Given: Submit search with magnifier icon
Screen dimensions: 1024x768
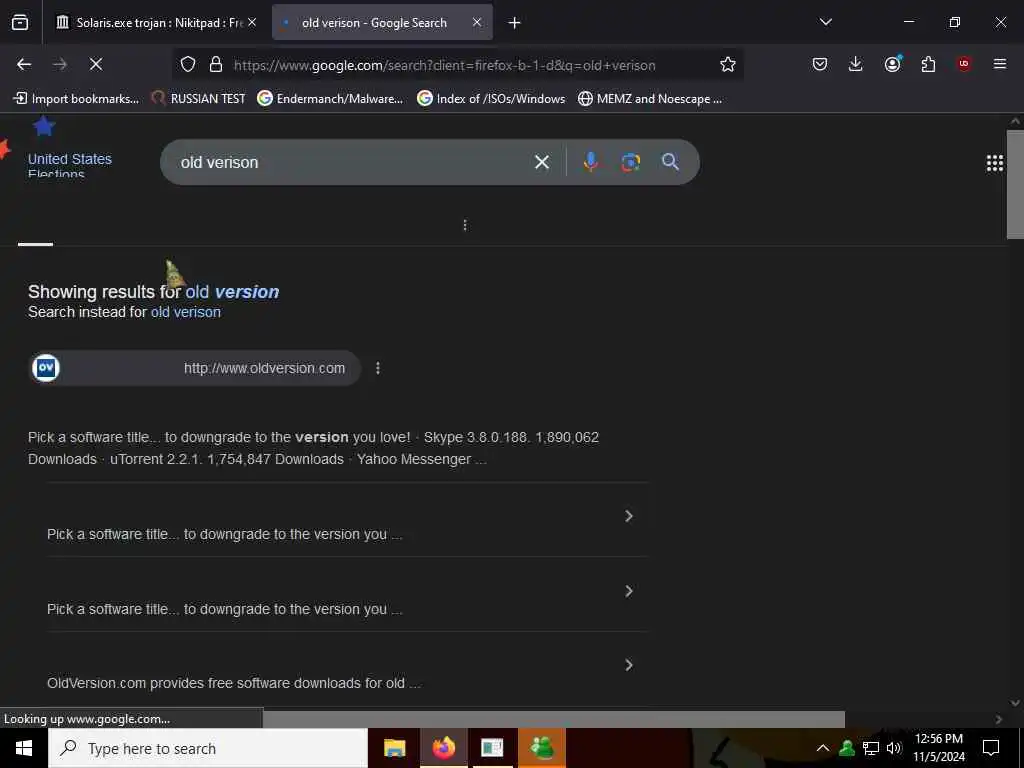Looking at the screenshot, I should 670,162.
